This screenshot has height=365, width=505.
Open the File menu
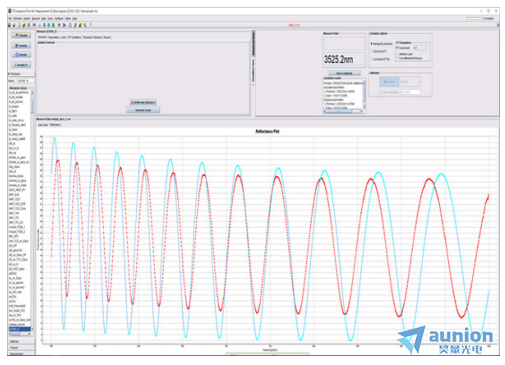tap(10, 19)
